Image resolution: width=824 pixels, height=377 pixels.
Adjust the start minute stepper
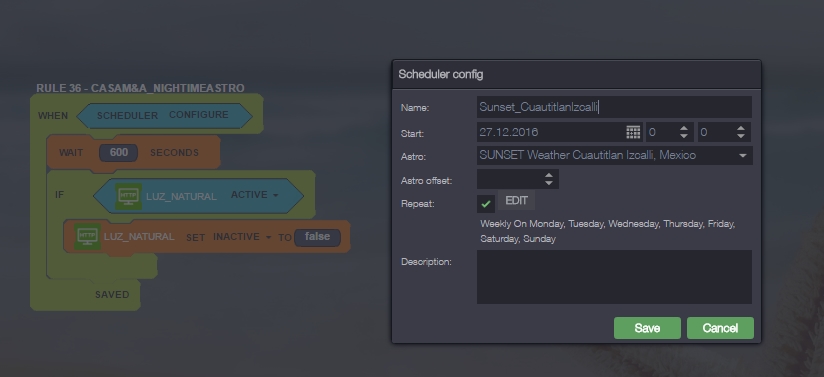coord(740,132)
